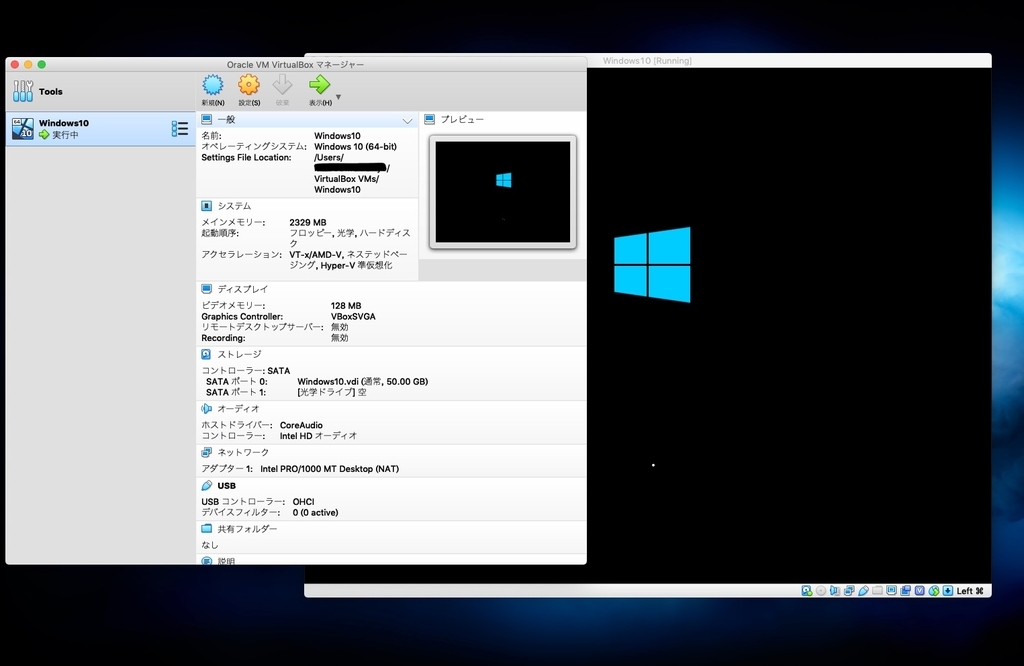Click the mouse integration indicator in VM status bar
Image resolution: width=1024 pixels, height=666 pixels.
point(934,591)
